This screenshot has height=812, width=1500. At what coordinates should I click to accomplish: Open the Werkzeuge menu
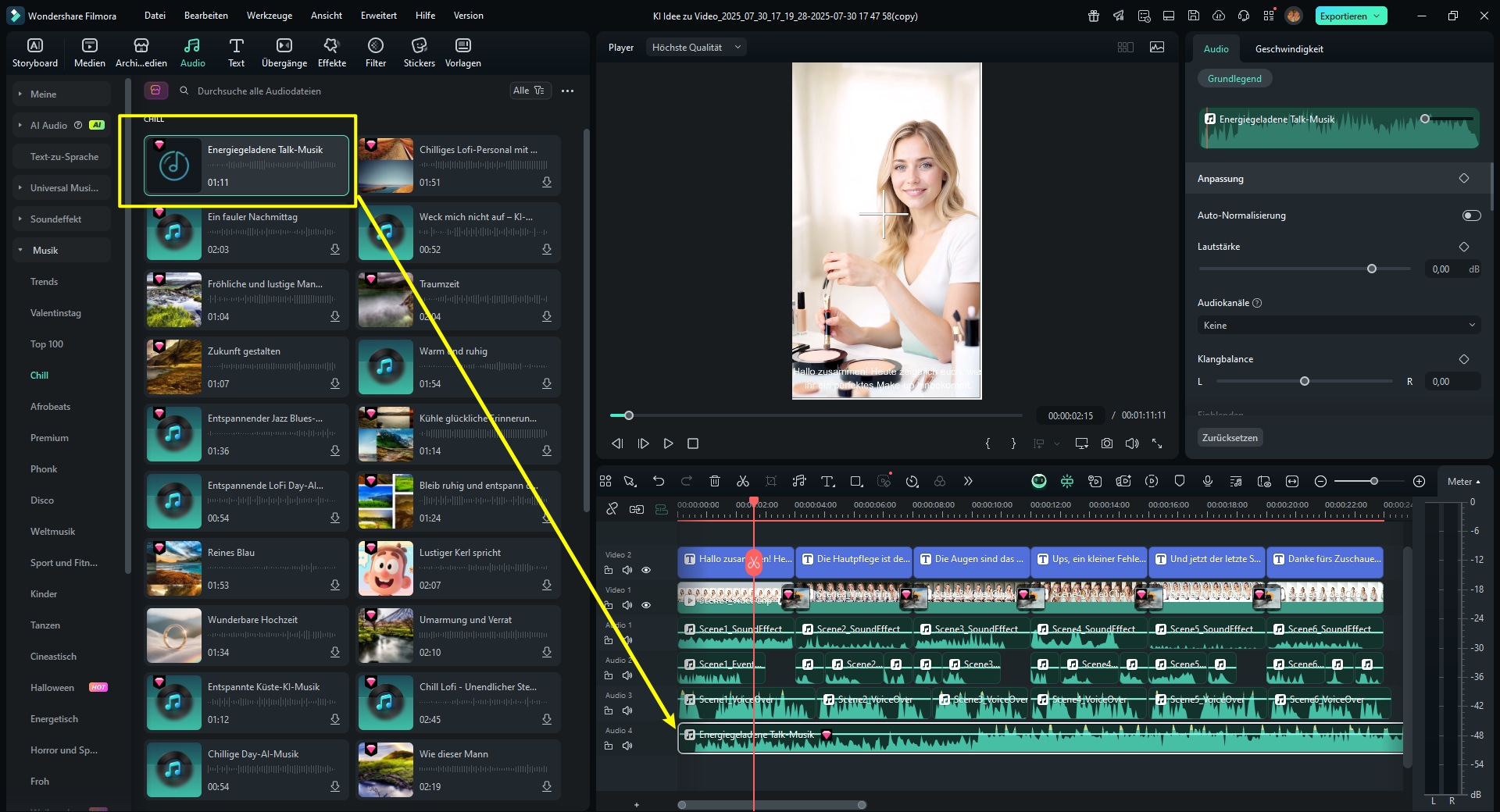[x=269, y=15]
